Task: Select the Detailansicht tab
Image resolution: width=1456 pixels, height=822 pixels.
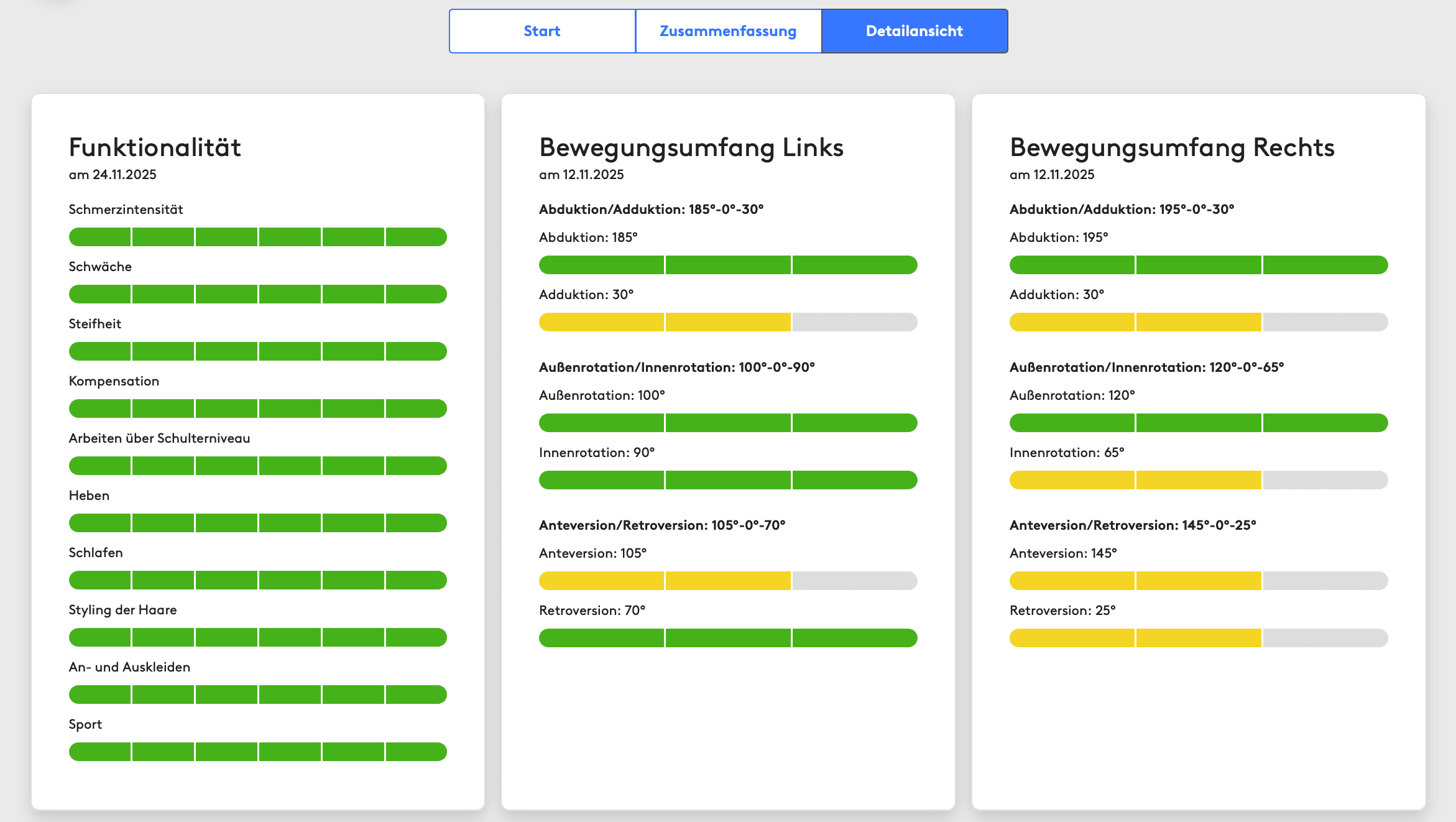Action: click(x=914, y=31)
